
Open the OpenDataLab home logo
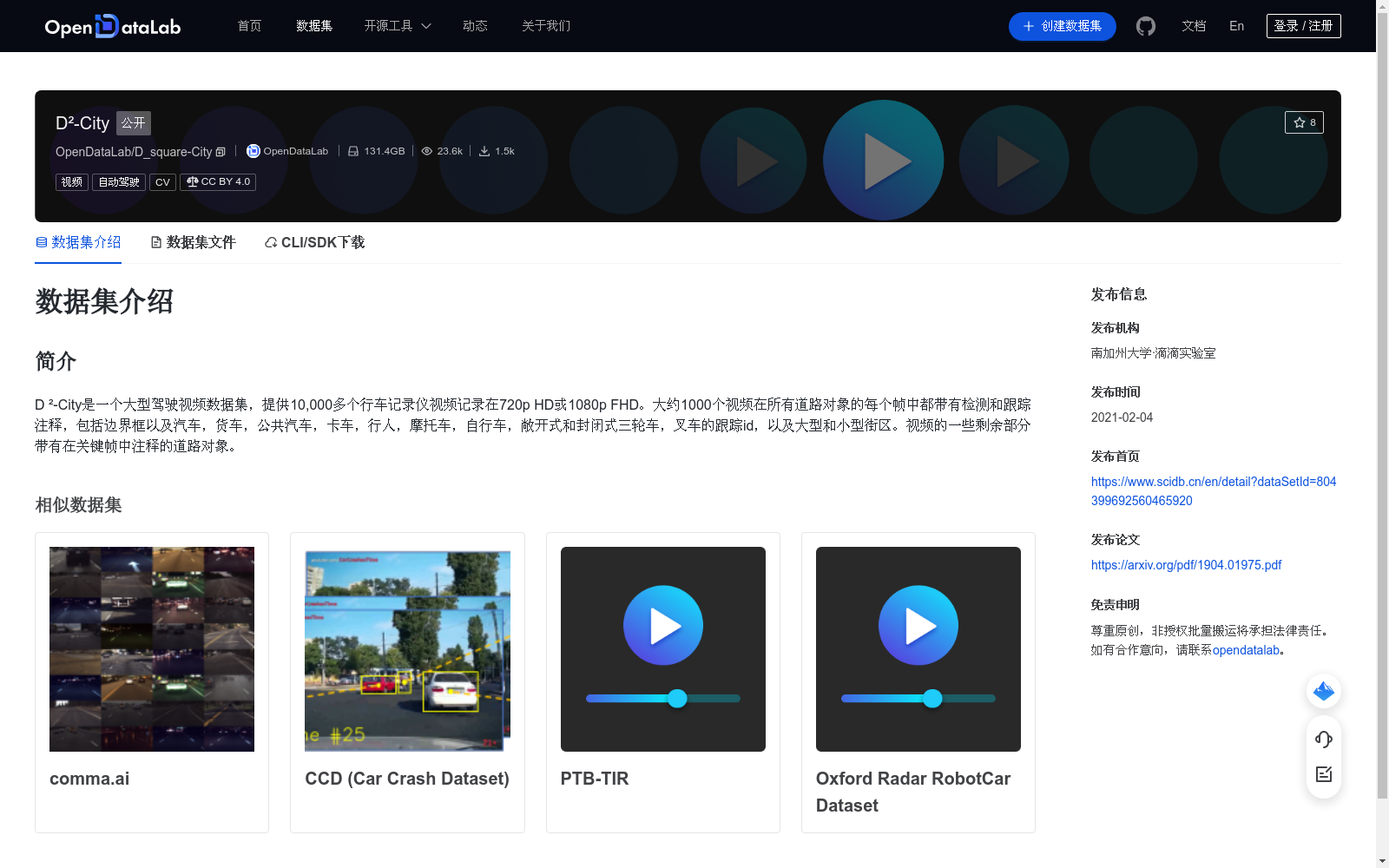[x=113, y=26]
